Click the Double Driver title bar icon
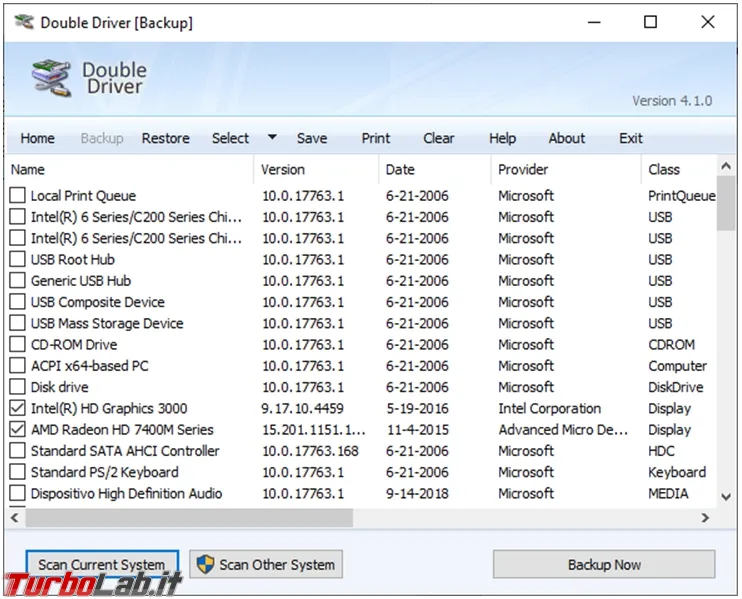Image resolution: width=742 pixels, height=599 pixels. (24, 22)
